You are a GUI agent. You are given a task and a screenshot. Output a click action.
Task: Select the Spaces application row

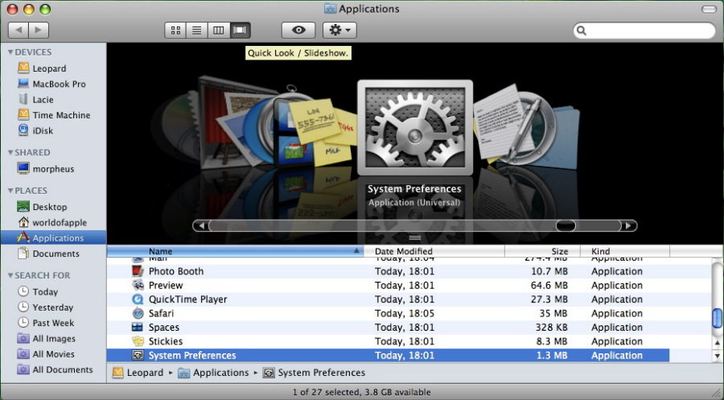[x=388, y=327]
